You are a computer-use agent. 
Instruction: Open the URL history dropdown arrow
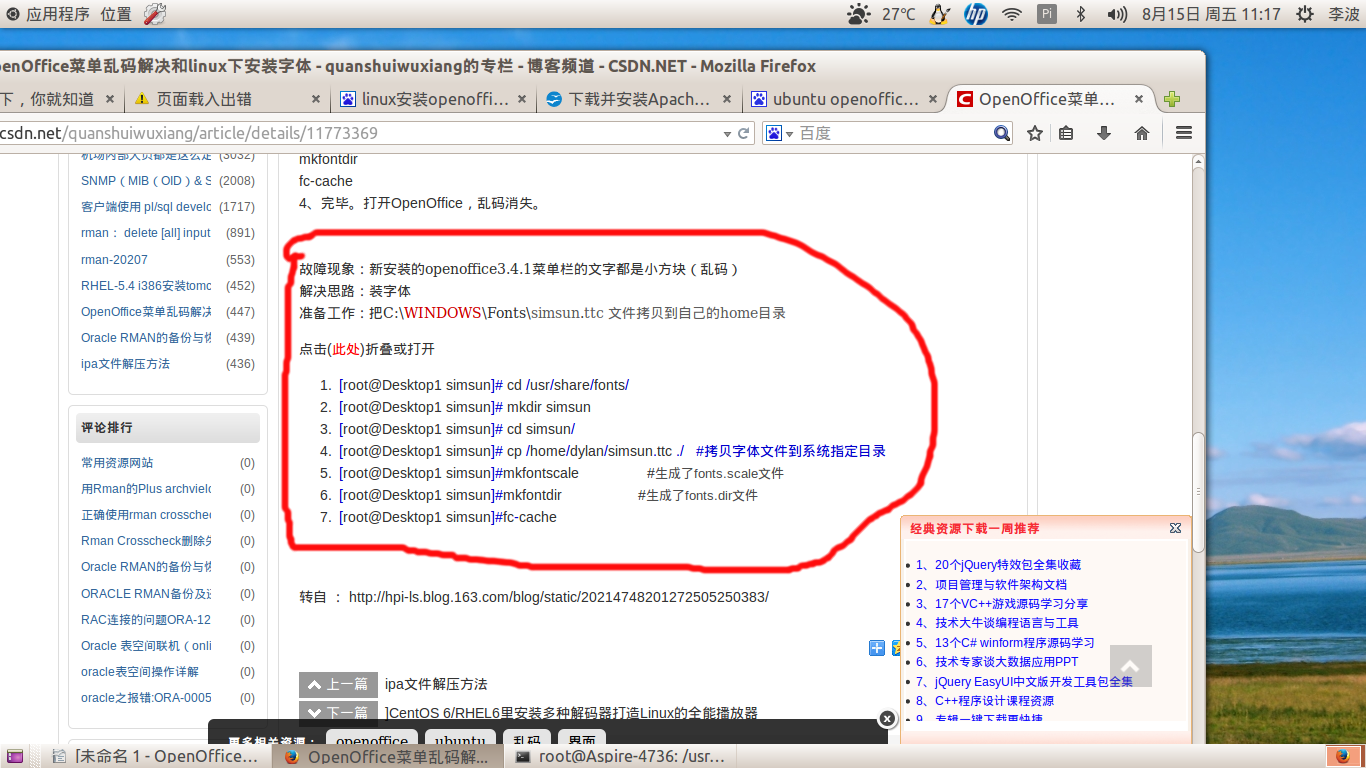(727, 133)
